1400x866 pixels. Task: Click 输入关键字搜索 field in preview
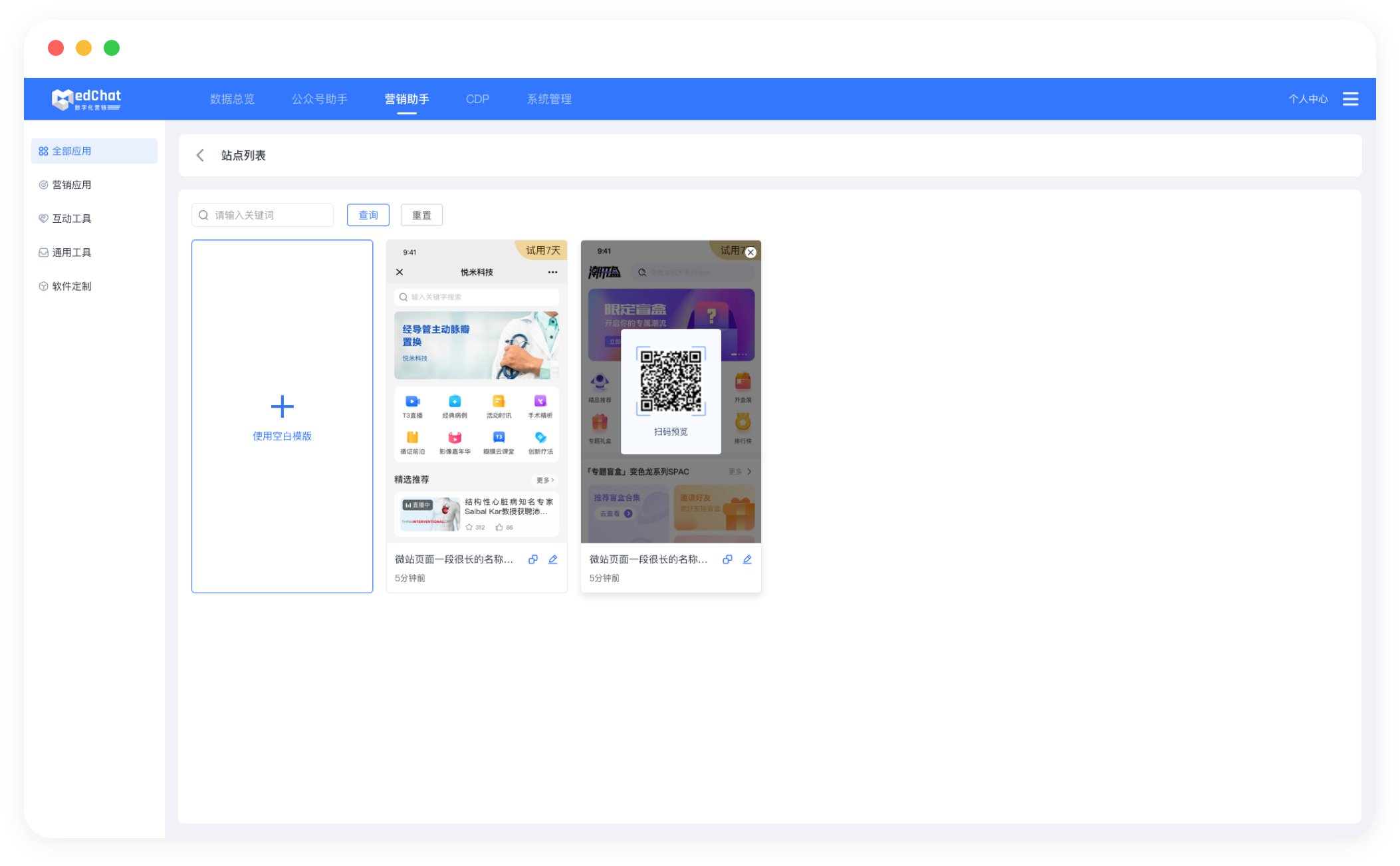[477, 297]
